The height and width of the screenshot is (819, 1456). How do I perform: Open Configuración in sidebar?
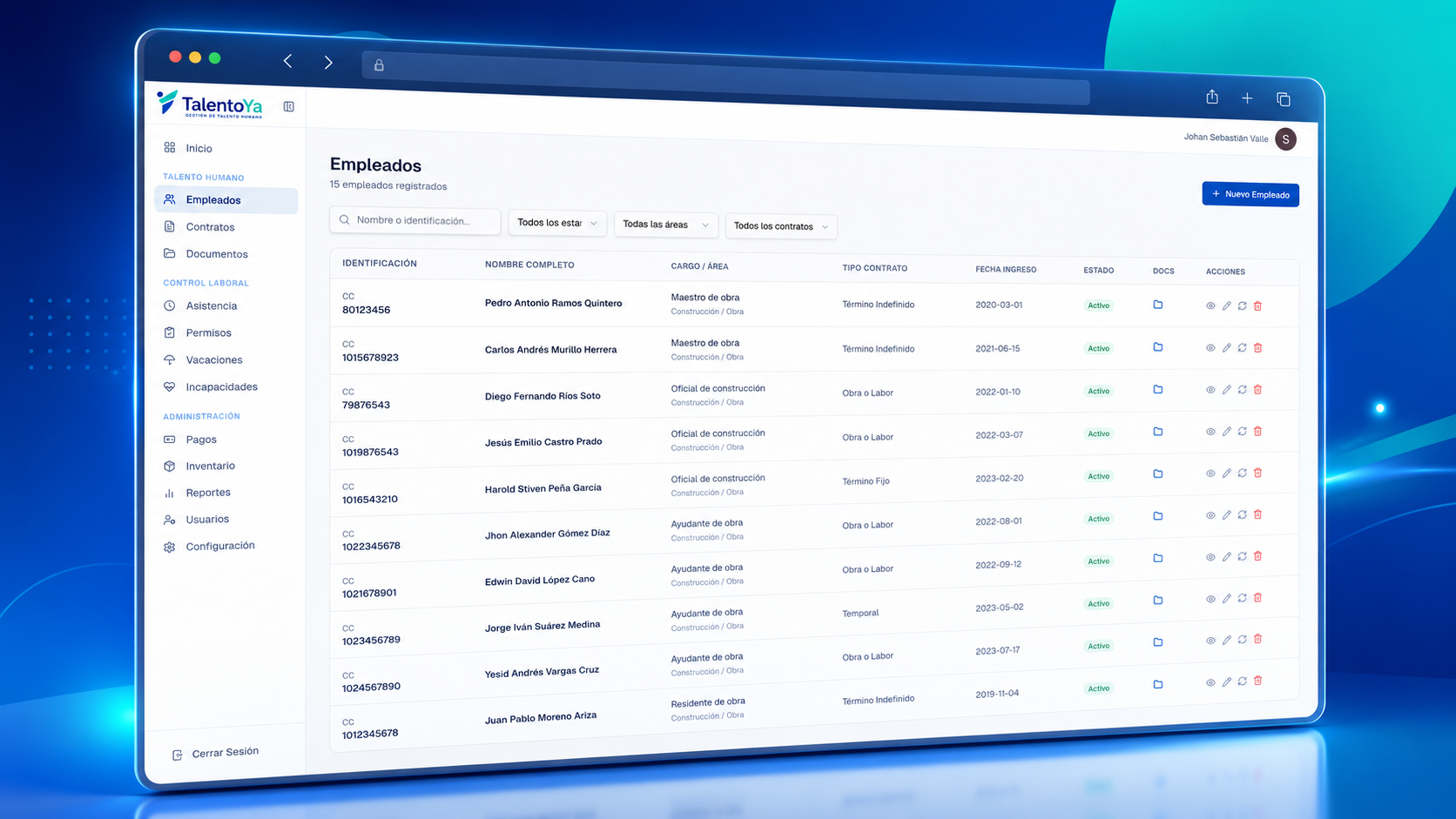tap(219, 546)
